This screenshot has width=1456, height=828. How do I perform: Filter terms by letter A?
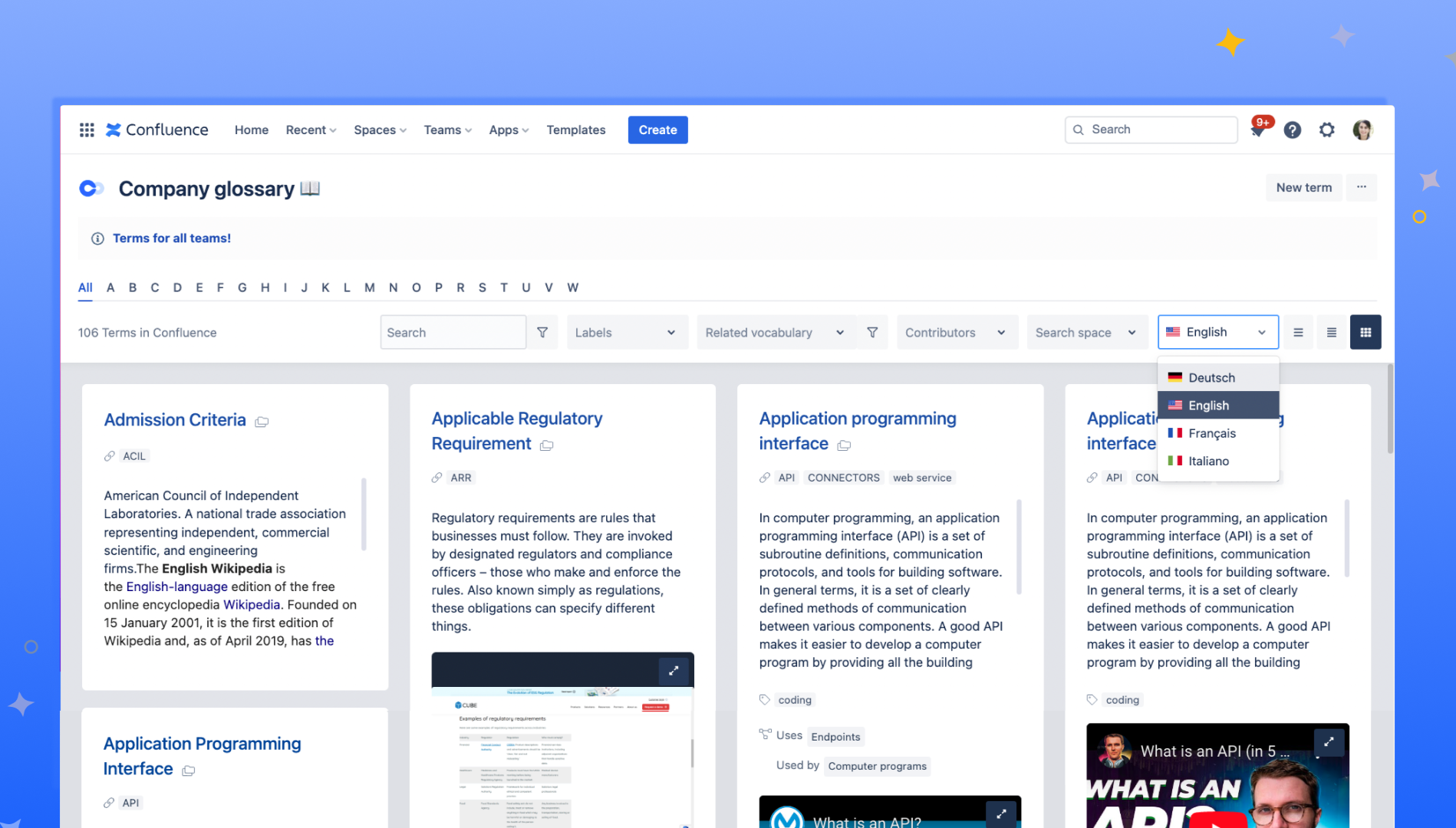pyautogui.click(x=110, y=287)
